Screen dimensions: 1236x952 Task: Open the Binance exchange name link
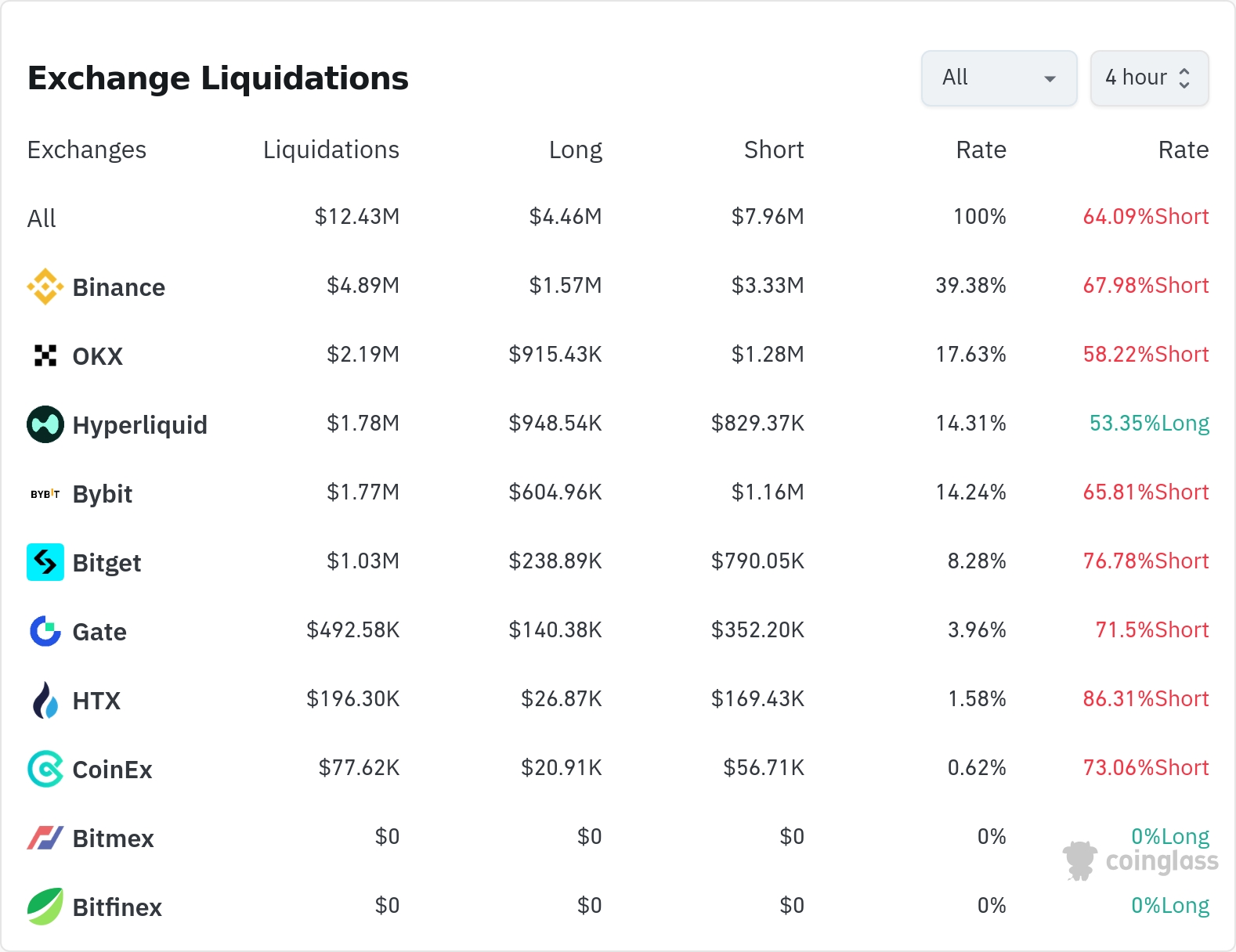click(x=118, y=287)
